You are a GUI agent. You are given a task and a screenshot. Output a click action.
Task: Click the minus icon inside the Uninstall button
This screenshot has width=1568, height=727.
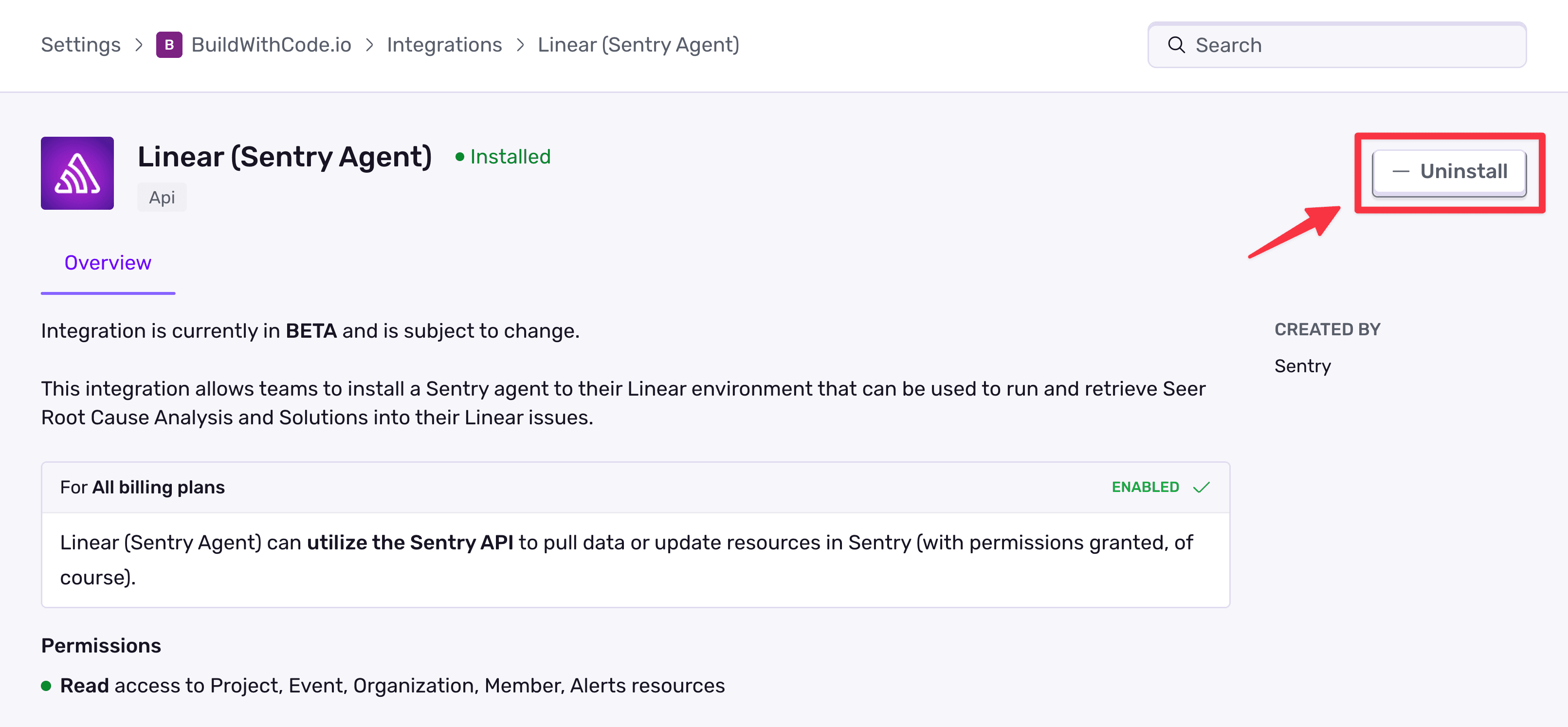[x=1402, y=172]
